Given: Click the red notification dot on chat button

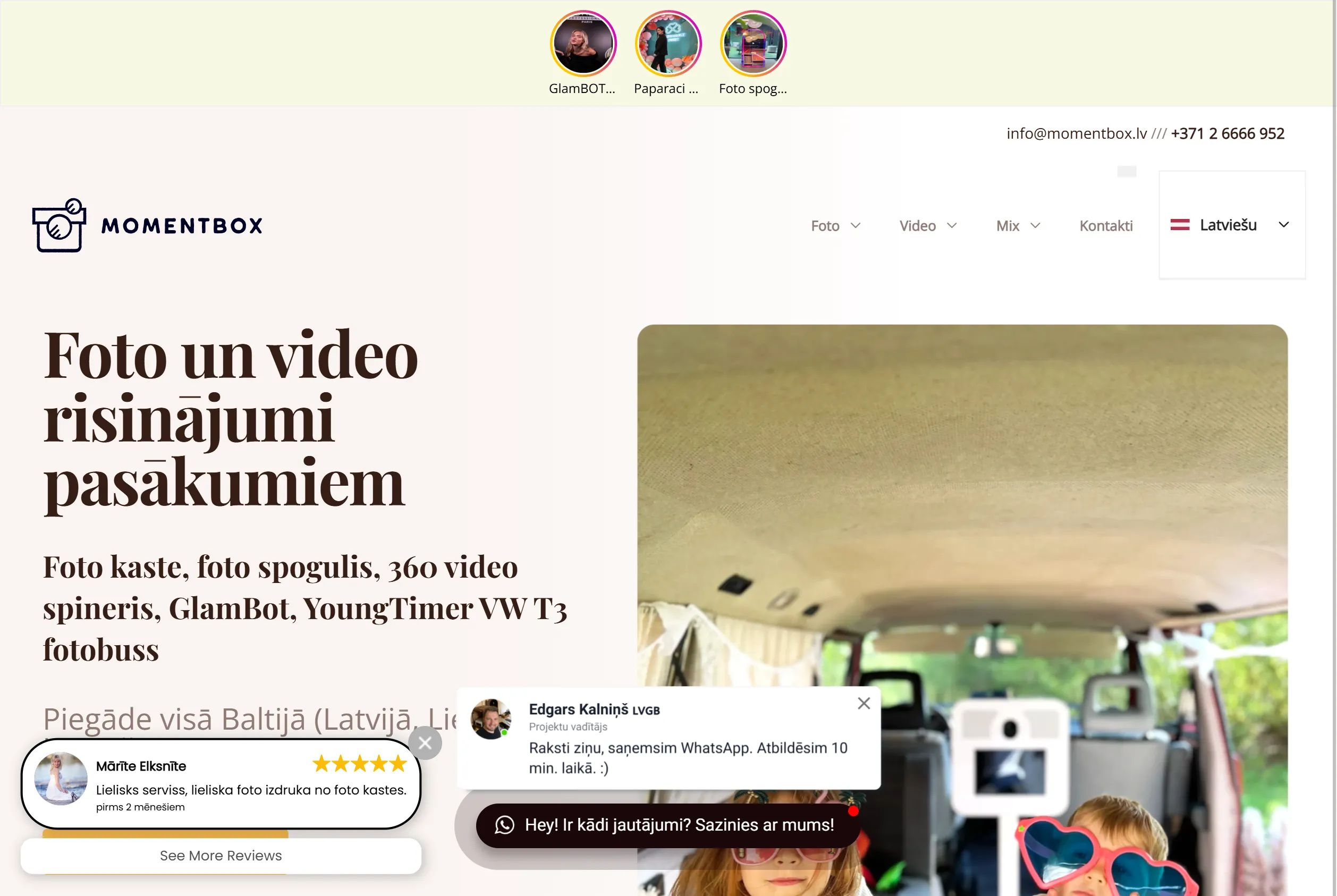Looking at the screenshot, I should tap(853, 811).
